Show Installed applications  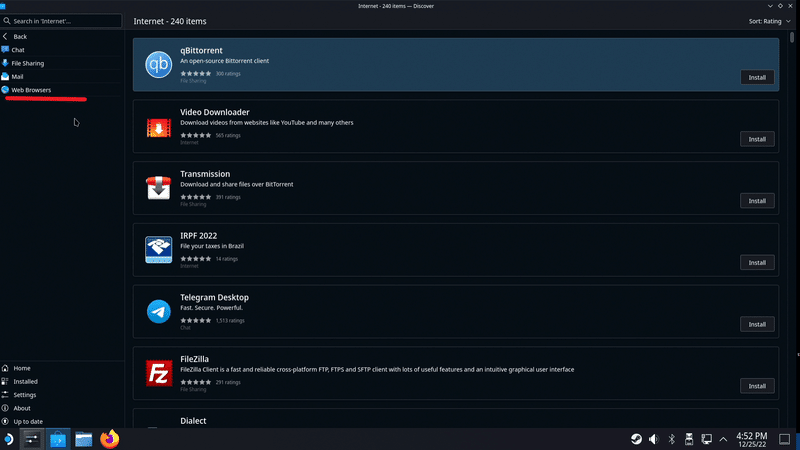click(61, 381)
